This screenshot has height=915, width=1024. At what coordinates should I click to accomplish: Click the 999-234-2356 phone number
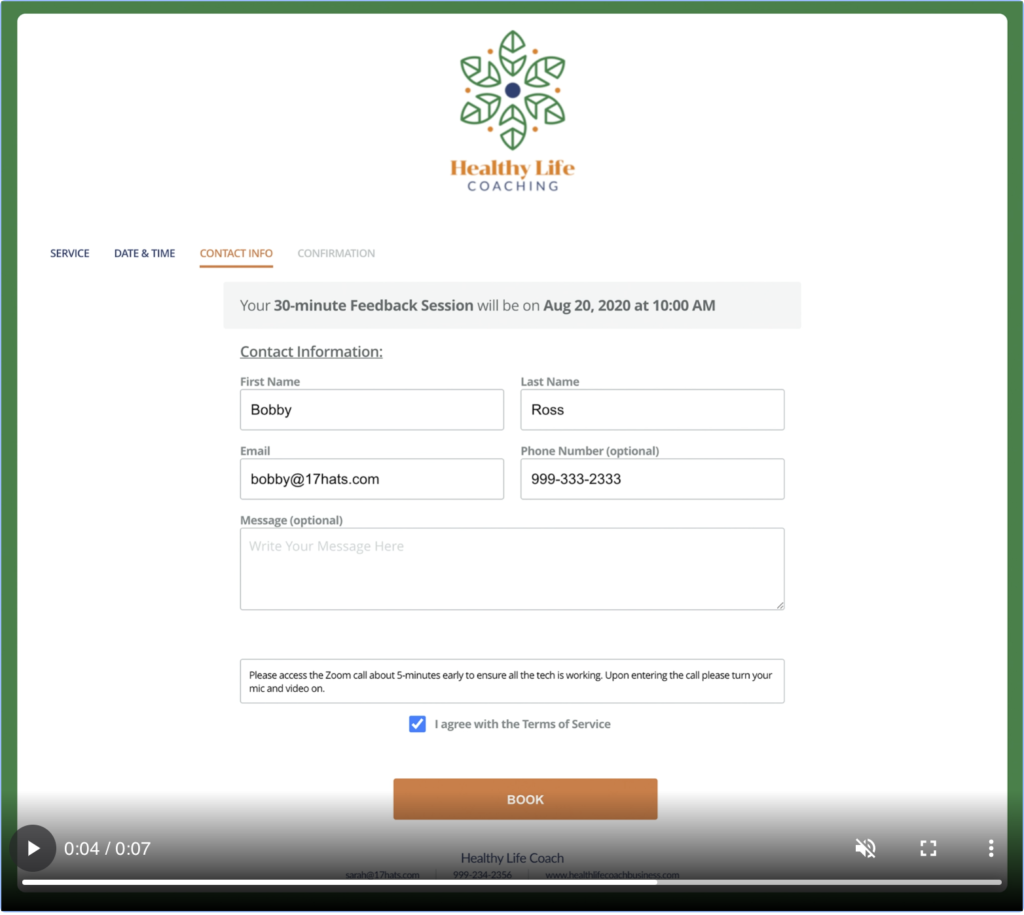486,873
